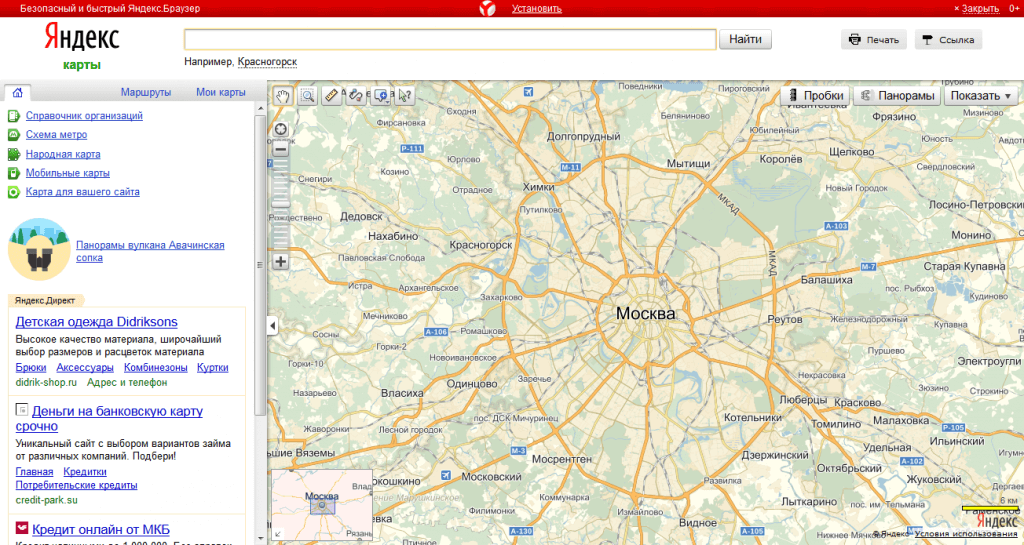Viewport: 1024px width, 545px height.
Task: Switch to the Маршруты tab
Action: coord(146,92)
